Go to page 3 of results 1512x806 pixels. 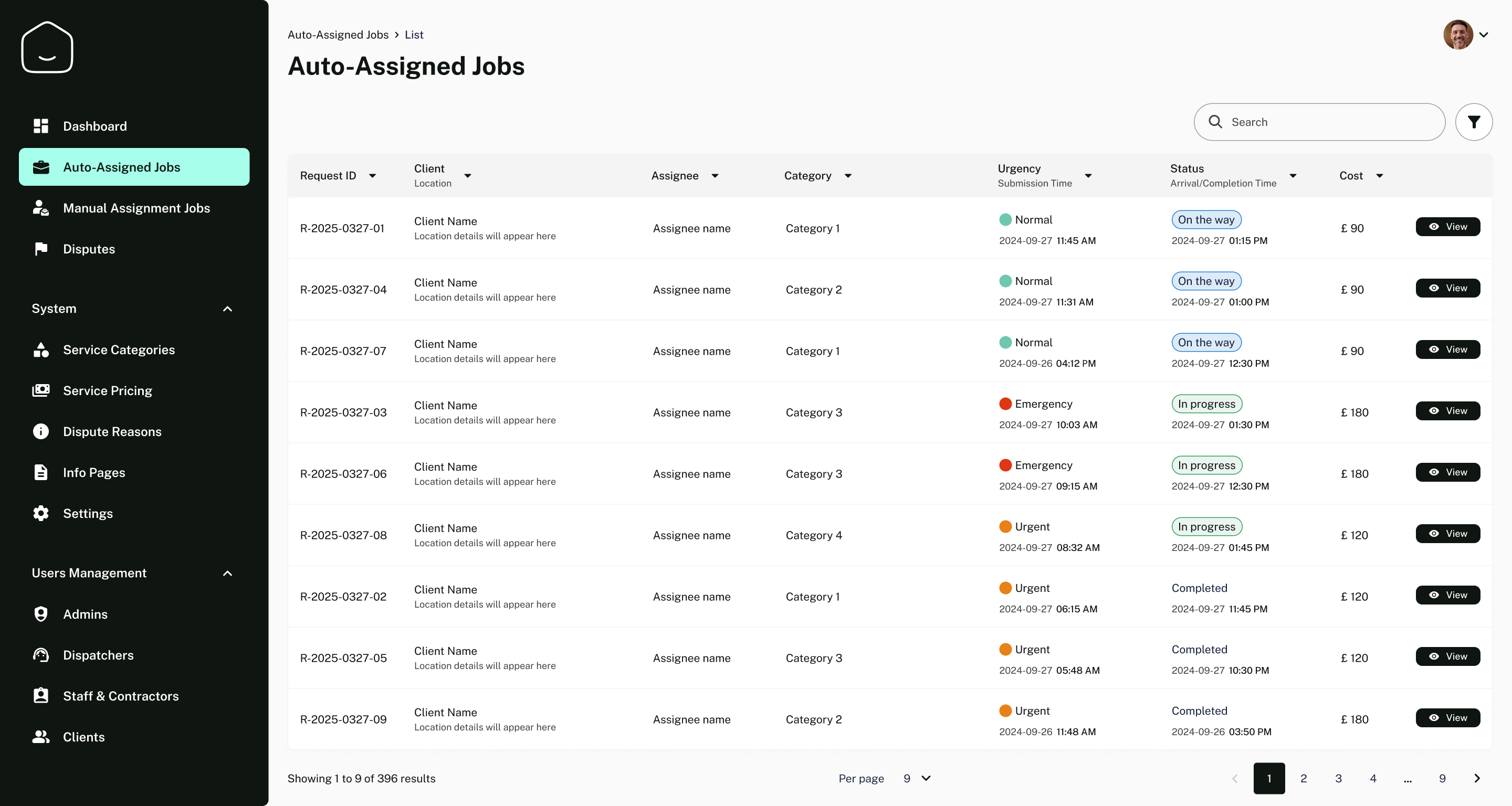(x=1338, y=778)
